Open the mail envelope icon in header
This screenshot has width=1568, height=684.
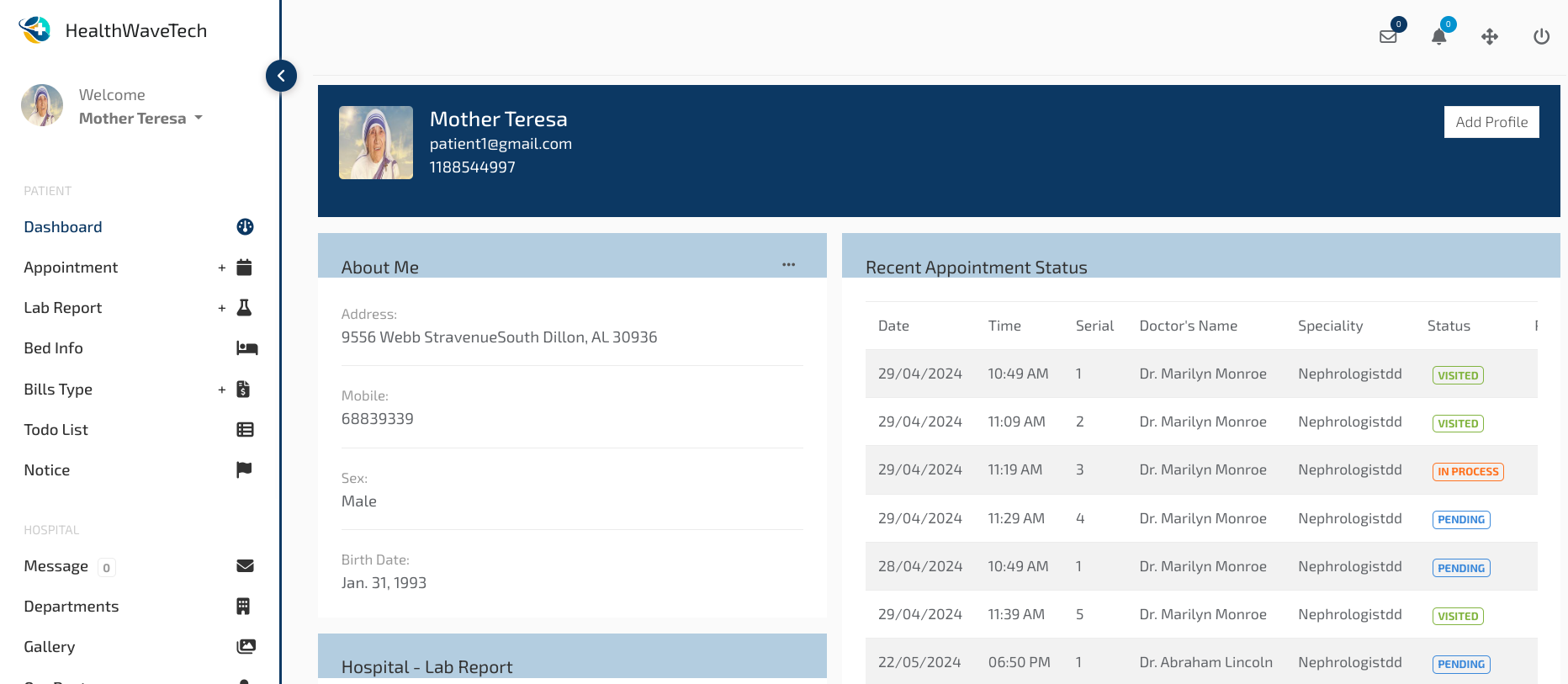tap(1388, 36)
